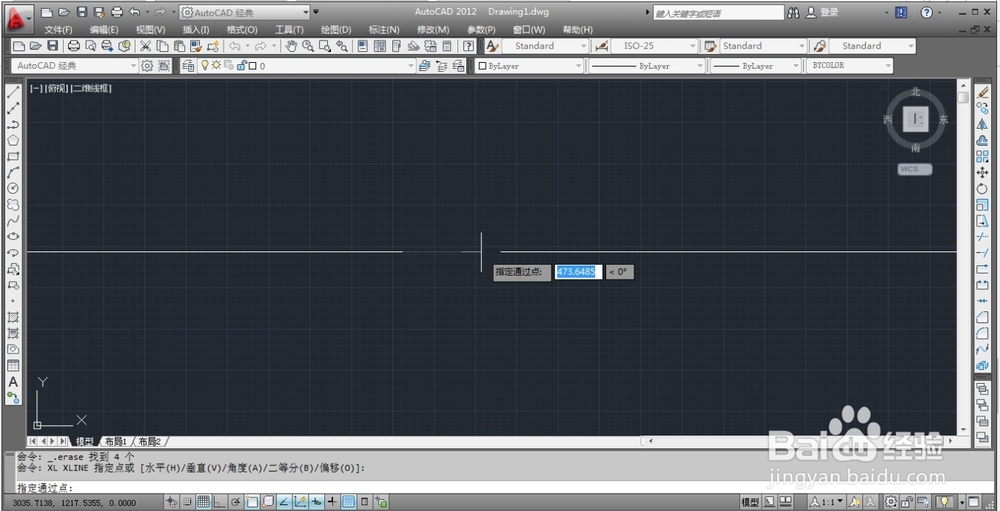Toggle Object Snap in status bar
The width and height of the screenshot is (1000, 511).
click(x=252, y=502)
